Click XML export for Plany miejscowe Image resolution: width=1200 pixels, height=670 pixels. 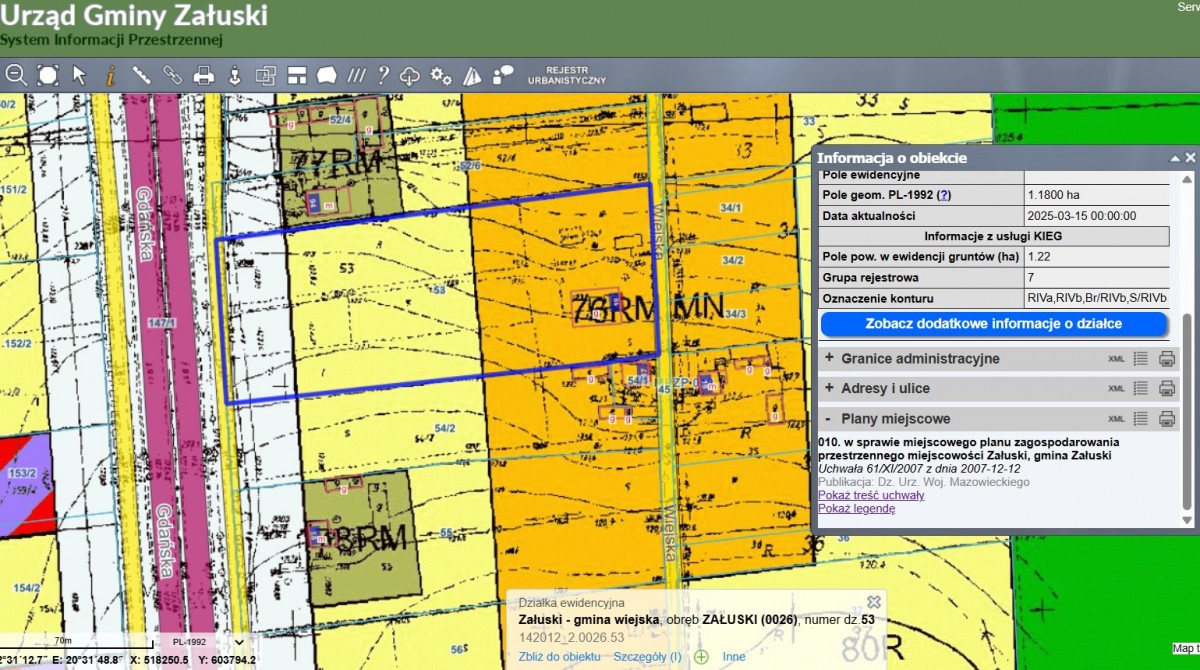[1116, 419]
